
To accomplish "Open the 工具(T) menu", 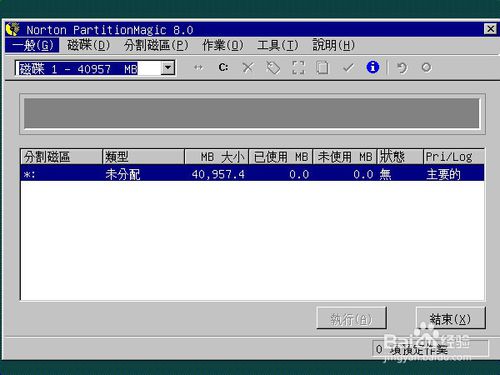I will 278,45.
